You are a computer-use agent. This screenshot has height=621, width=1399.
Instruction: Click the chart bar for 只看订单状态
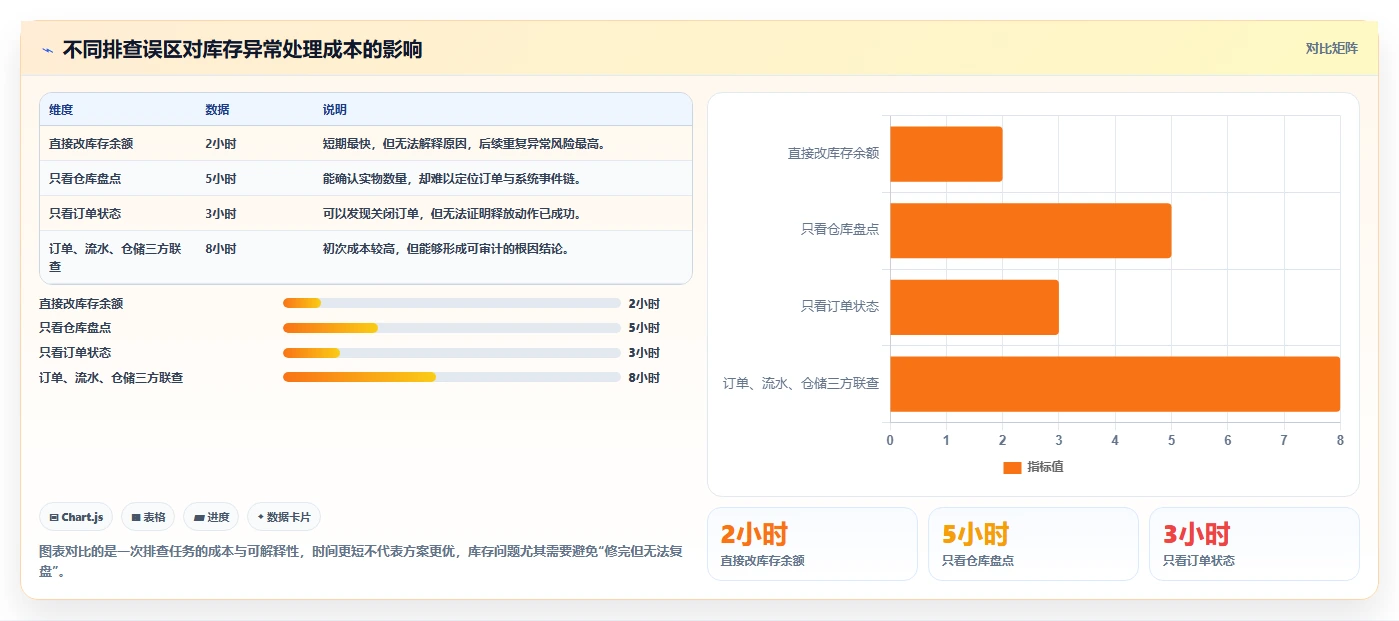(x=974, y=307)
